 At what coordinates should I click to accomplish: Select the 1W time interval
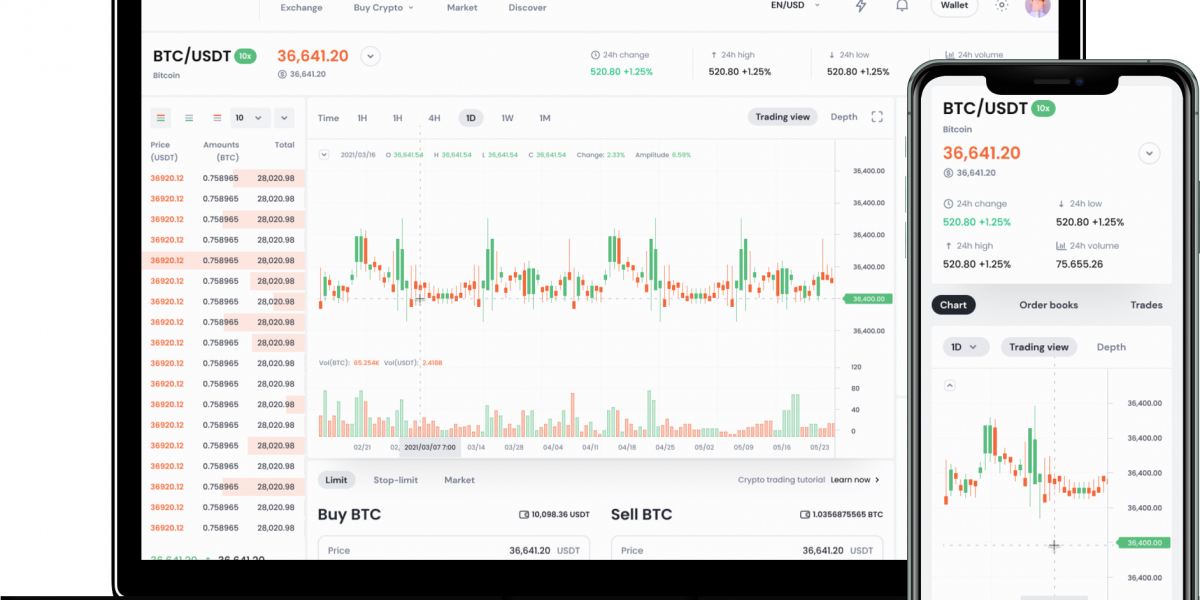click(x=507, y=118)
